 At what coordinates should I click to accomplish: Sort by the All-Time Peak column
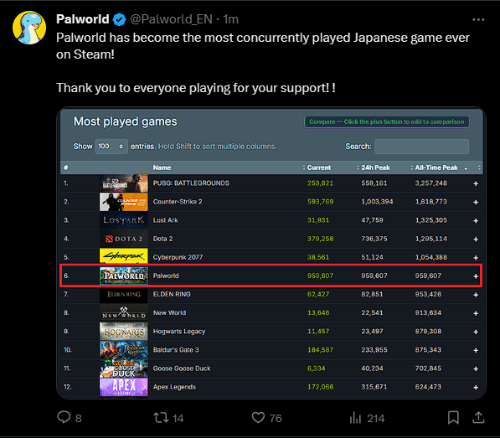point(436,168)
